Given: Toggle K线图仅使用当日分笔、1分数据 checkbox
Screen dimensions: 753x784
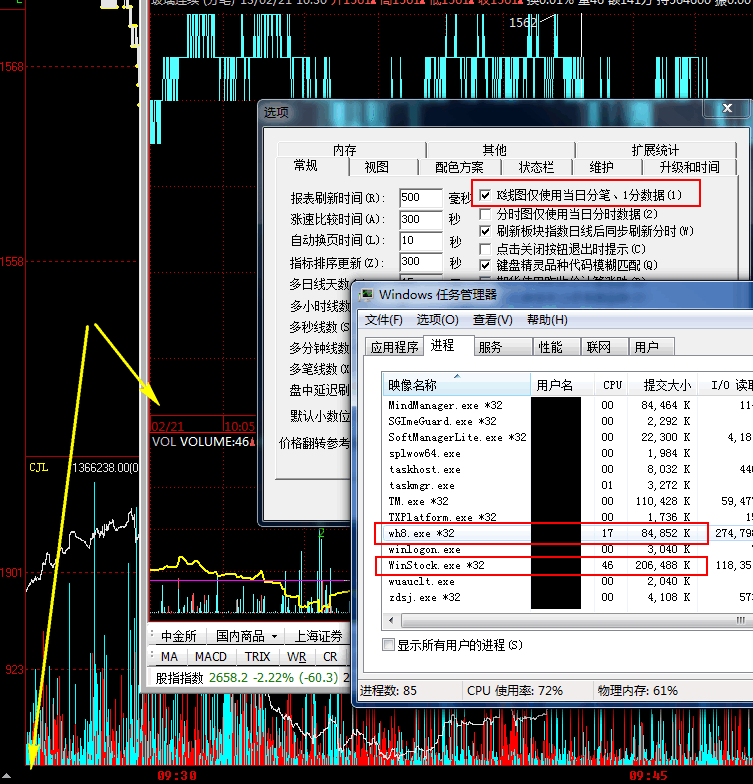Looking at the screenshot, I should tap(486, 195).
